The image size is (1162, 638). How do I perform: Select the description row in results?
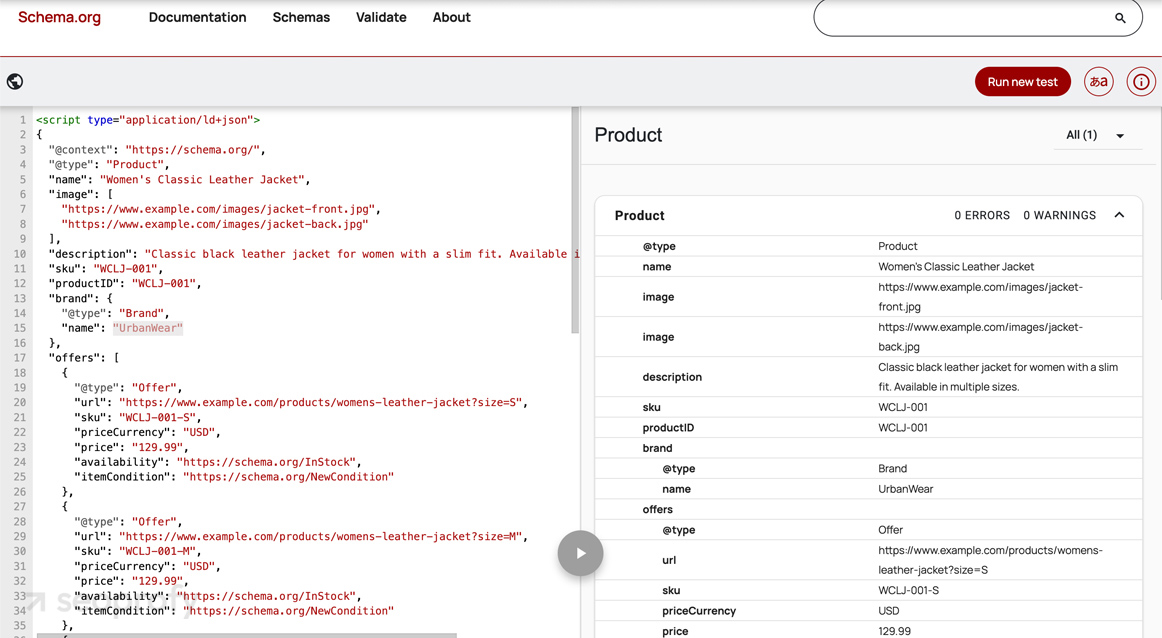pyautogui.click(x=869, y=376)
